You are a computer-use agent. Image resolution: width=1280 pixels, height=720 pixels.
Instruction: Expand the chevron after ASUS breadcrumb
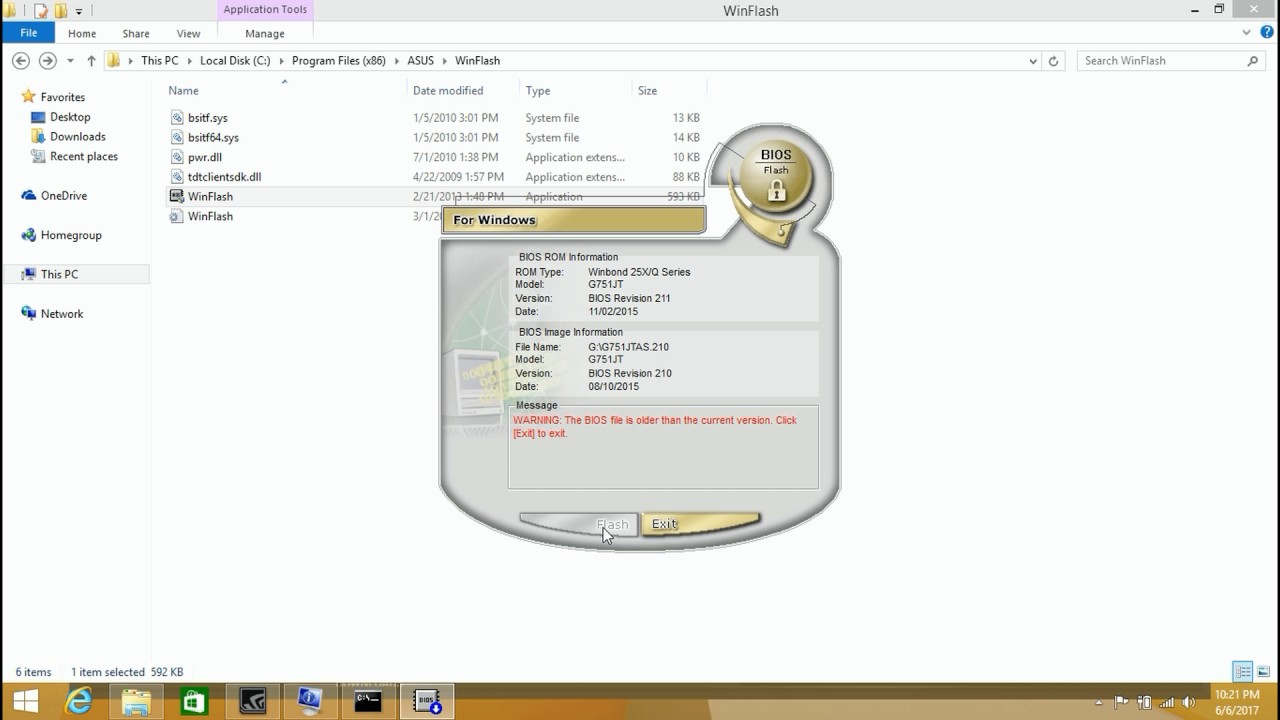point(446,61)
